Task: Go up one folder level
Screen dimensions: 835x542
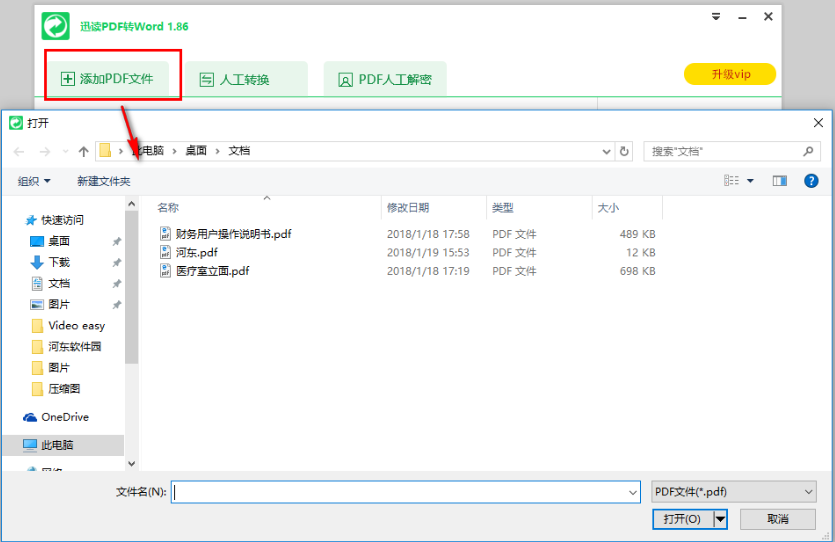Action: coord(84,152)
